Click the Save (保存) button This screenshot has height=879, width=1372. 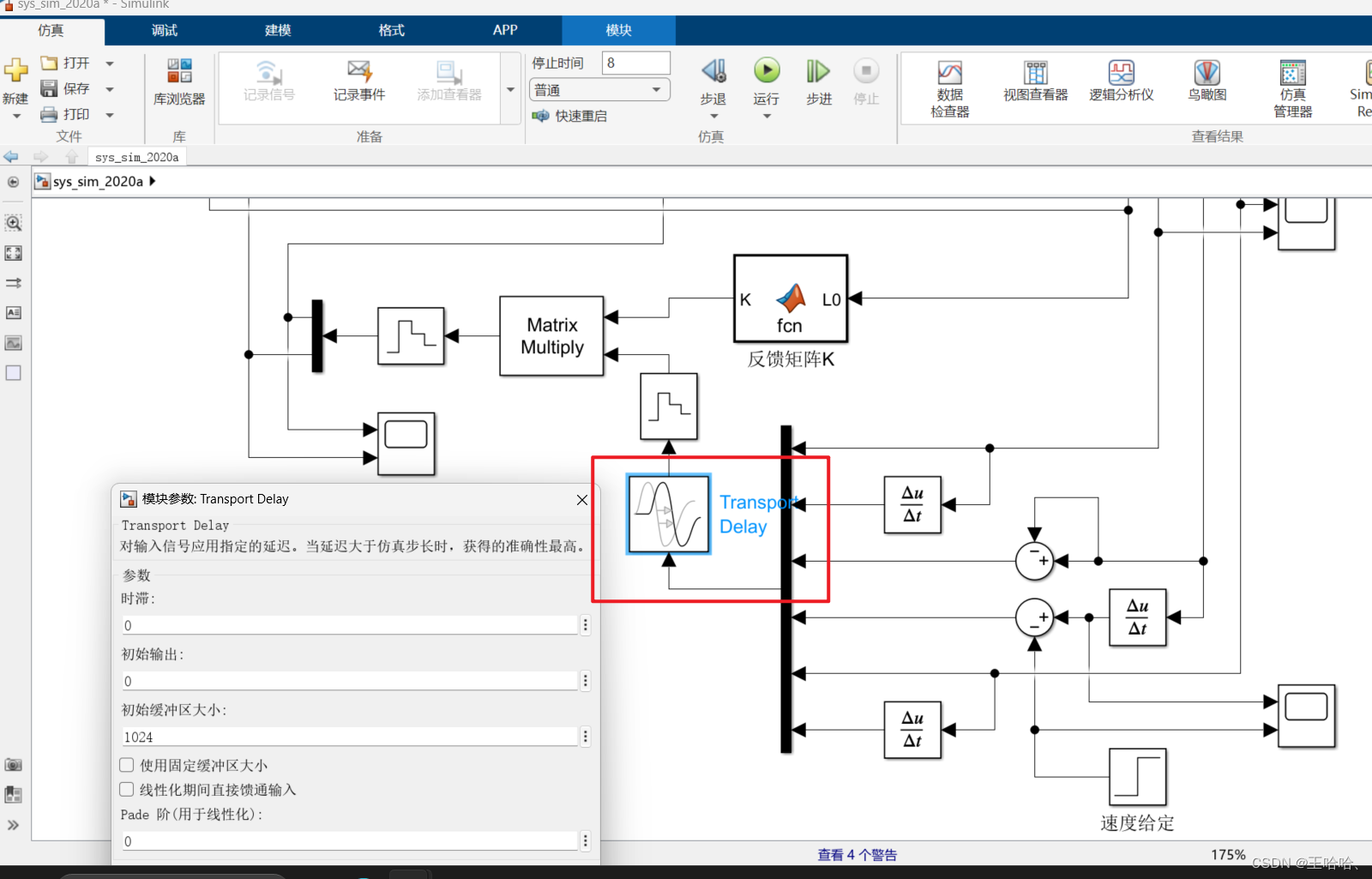[x=66, y=88]
